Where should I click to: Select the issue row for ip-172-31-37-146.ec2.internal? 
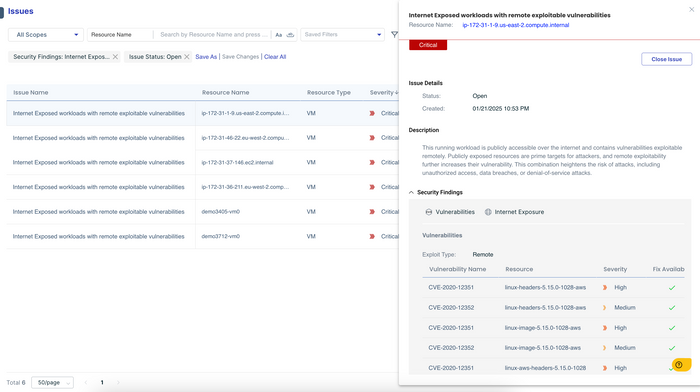pos(202,163)
